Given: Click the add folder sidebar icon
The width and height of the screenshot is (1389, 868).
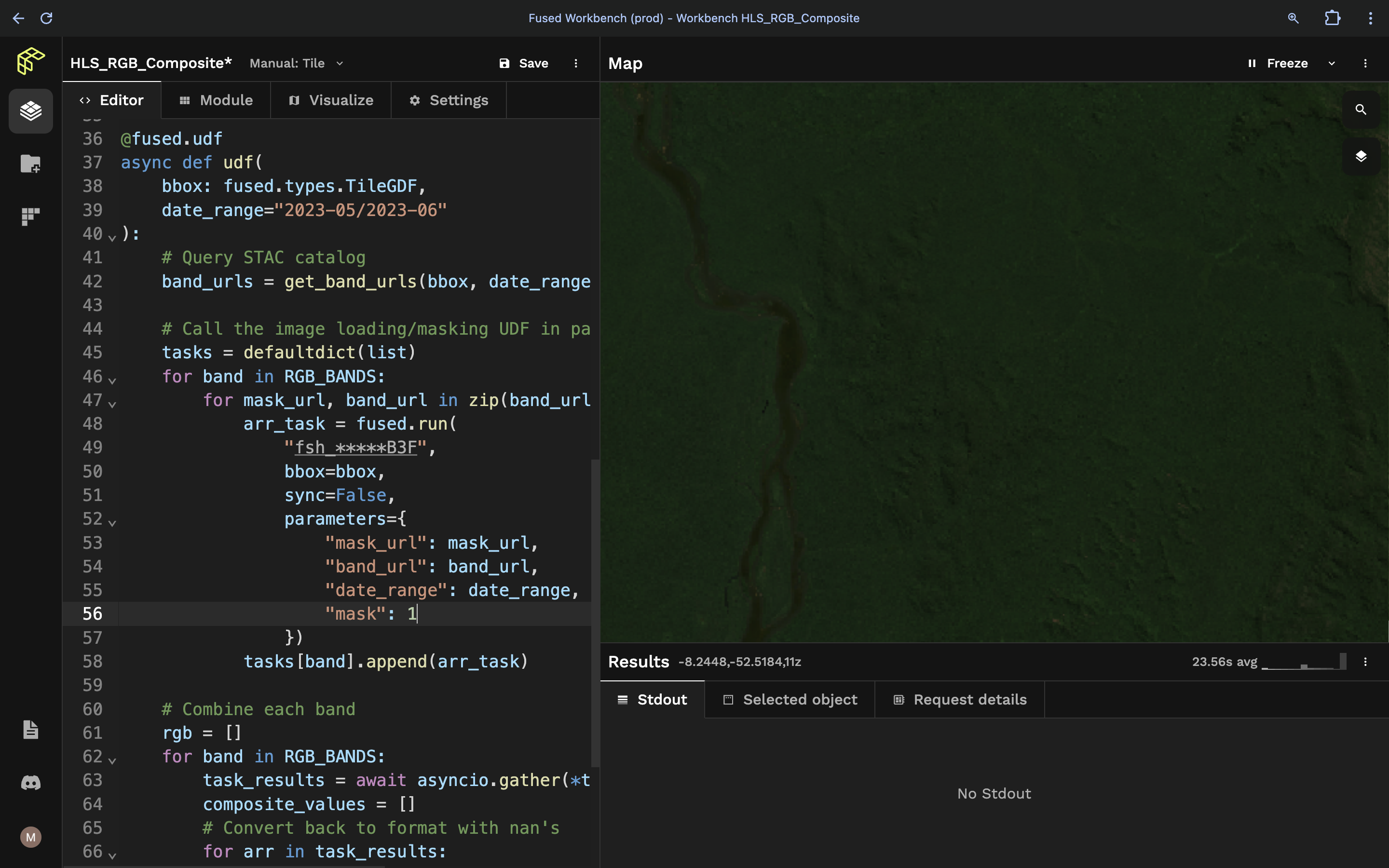Looking at the screenshot, I should pyautogui.click(x=30, y=163).
